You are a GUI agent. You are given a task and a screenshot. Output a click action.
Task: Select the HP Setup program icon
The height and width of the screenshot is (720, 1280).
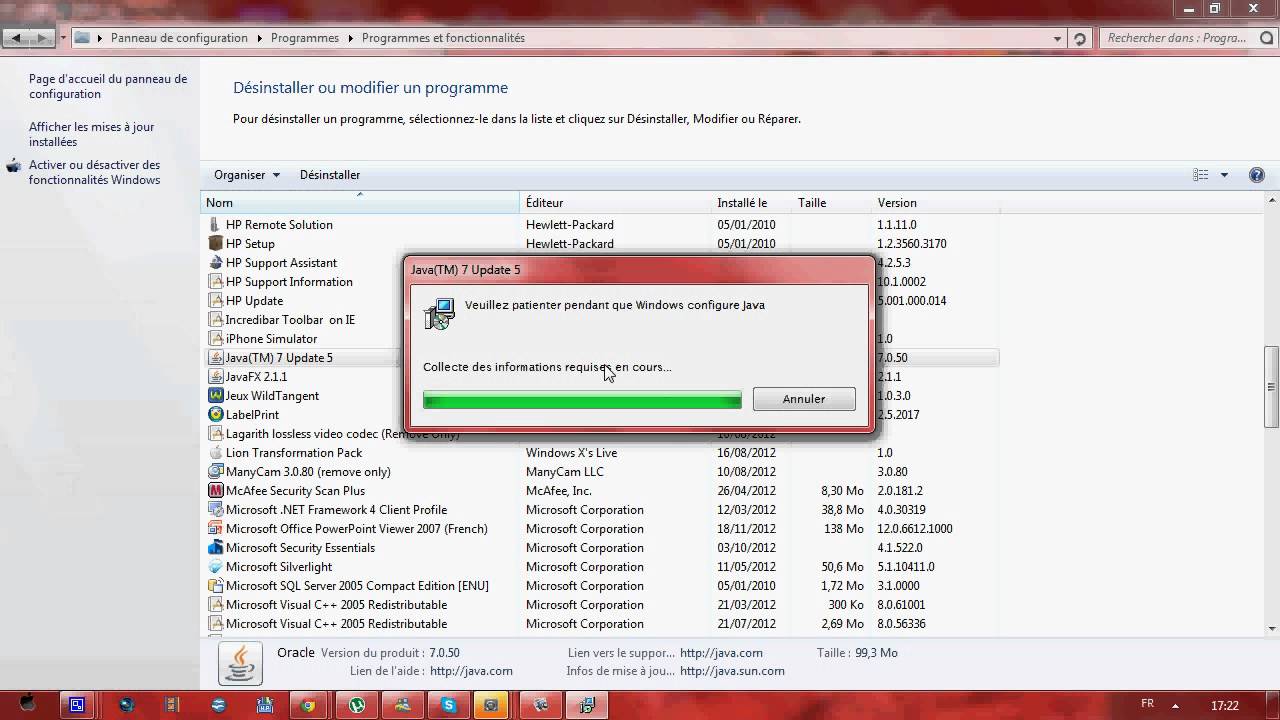pyautogui.click(x=215, y=244)
